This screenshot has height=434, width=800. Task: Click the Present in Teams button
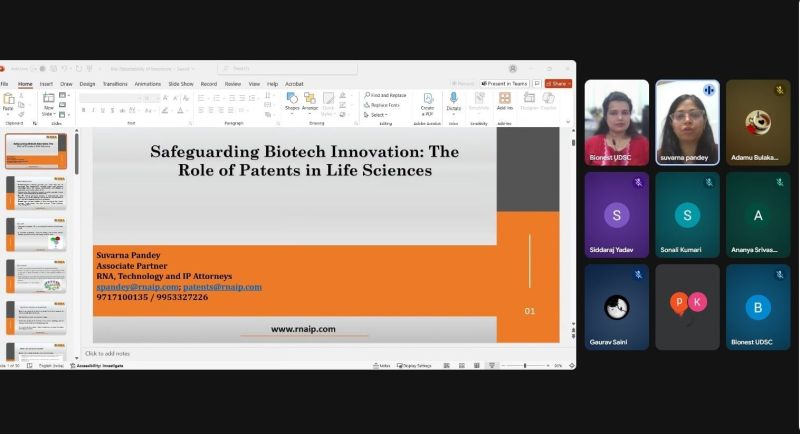coord(504,84)
